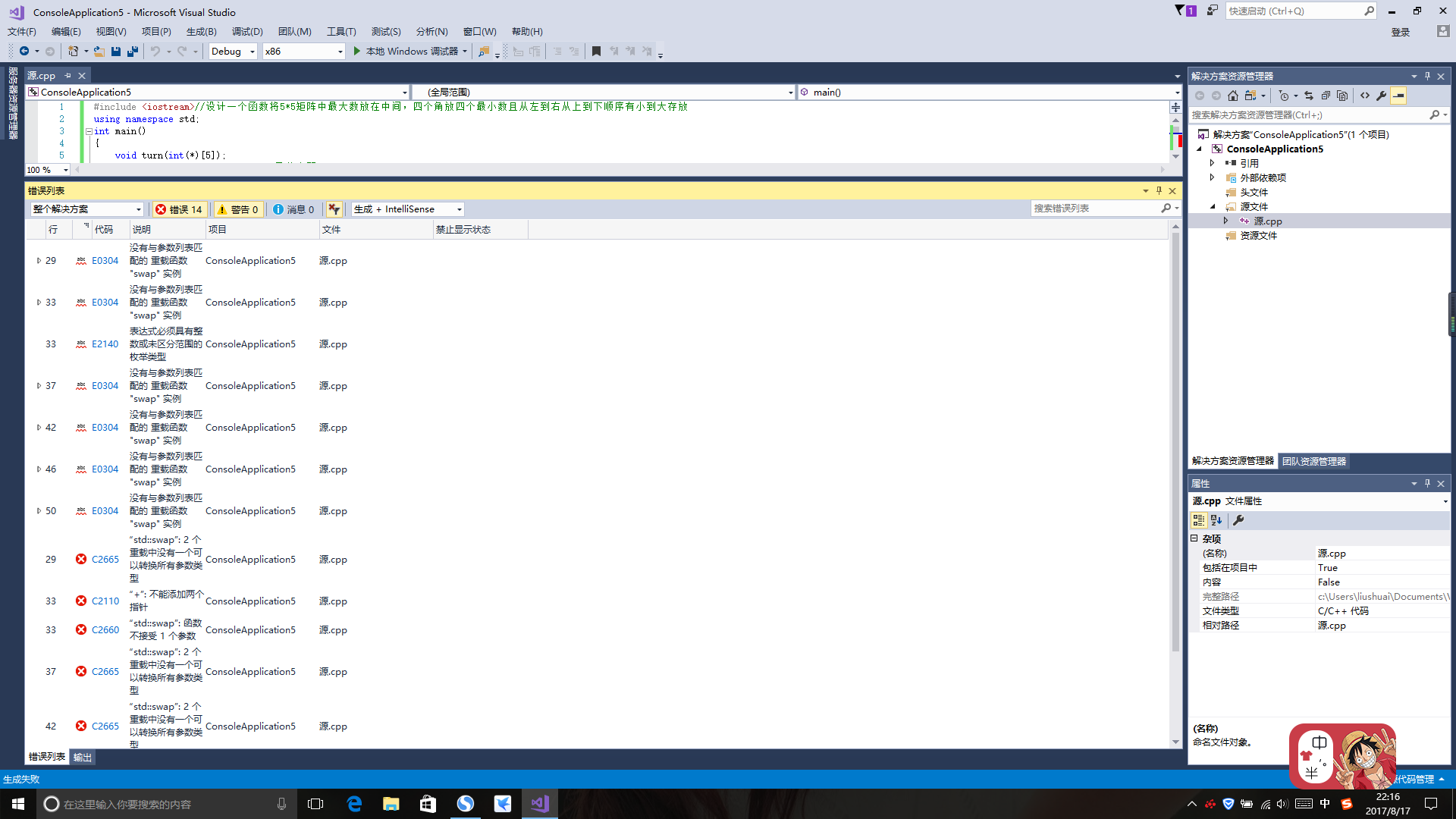Click the Save All disks icon
Screen dimensions: 1456x819
point(133,52)
